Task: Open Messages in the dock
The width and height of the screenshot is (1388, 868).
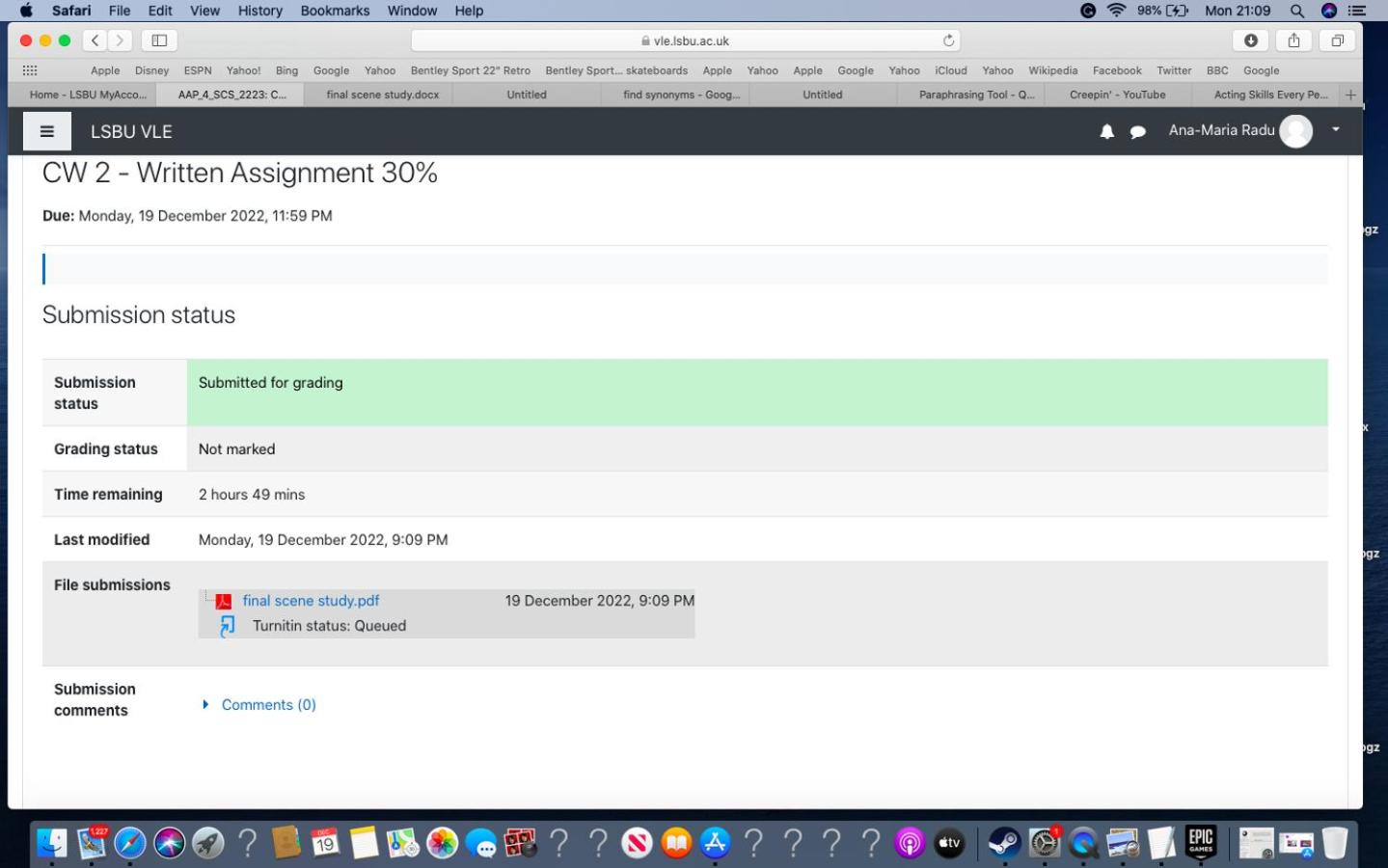Action: pos(481,843)
